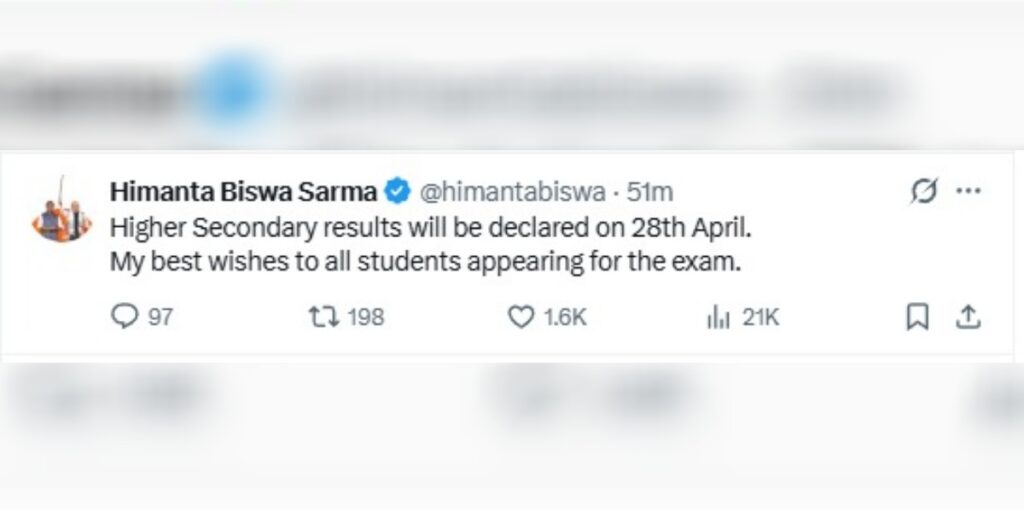
Task: Click the "My best wishes" tweet line
Action: [428, 263]
